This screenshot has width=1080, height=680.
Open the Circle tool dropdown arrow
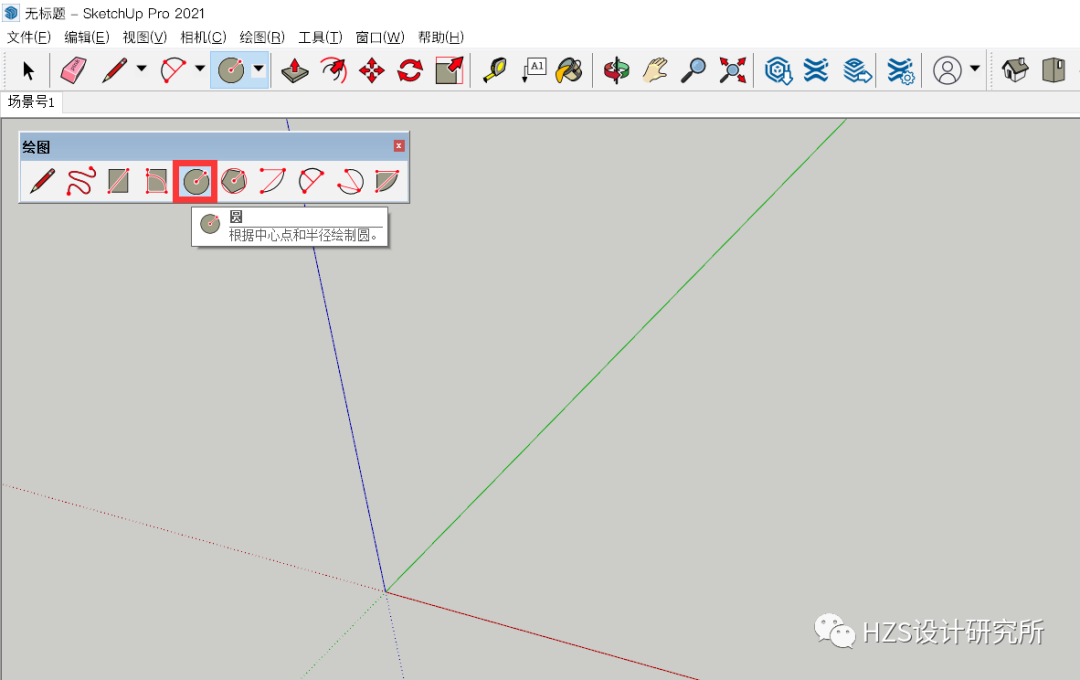point(258,70)
